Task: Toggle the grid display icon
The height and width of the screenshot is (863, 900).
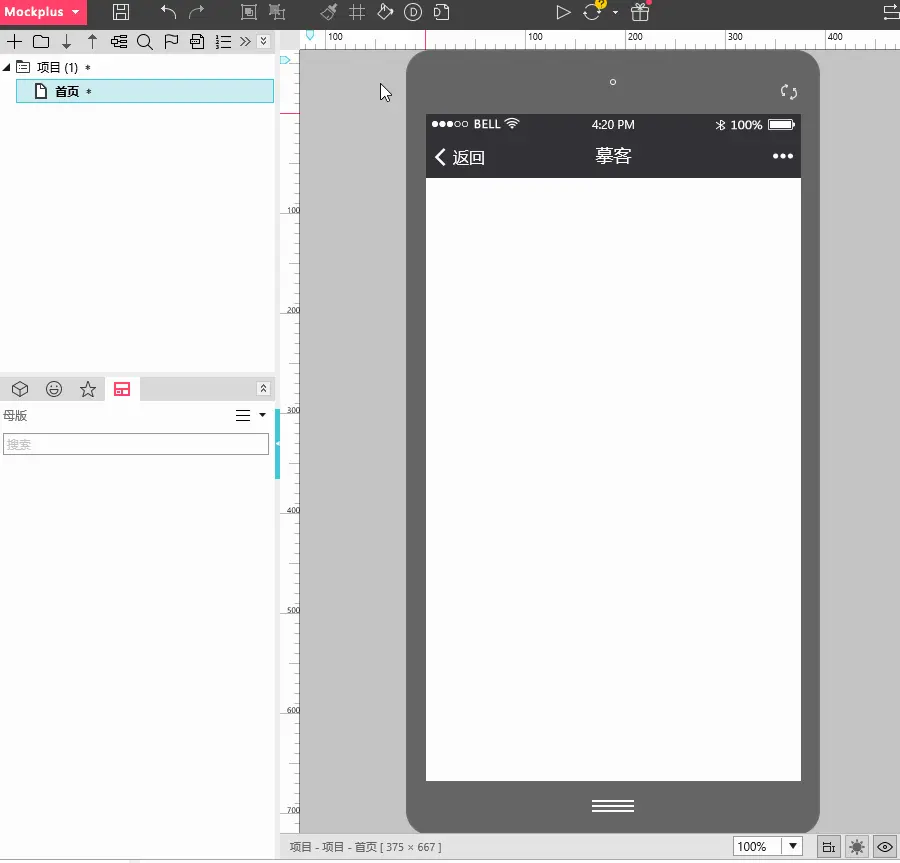Action: (357, 12)
